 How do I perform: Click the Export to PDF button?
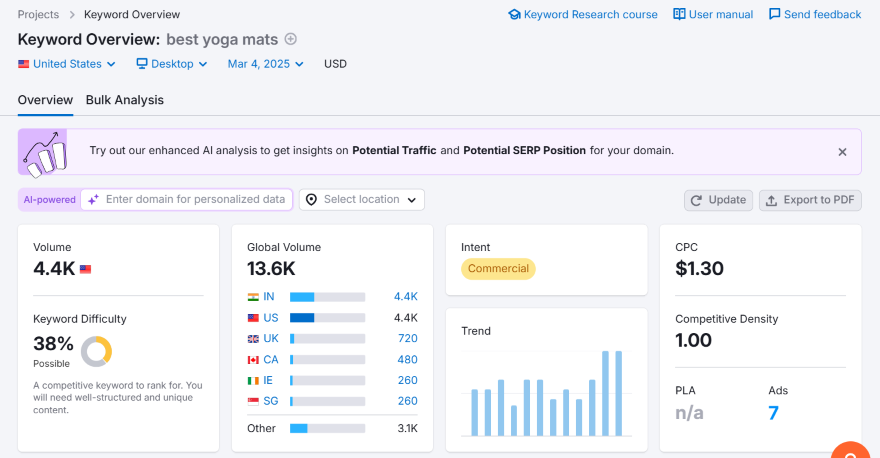point(810,200)
